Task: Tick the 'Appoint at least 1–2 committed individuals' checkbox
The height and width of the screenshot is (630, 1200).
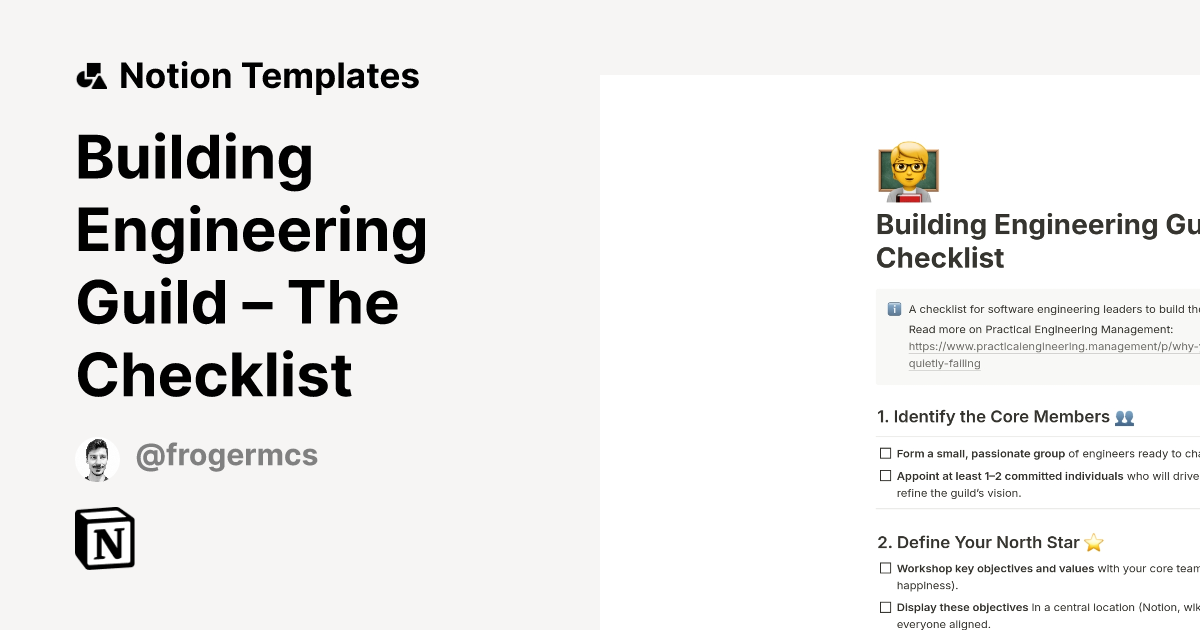Action: 885,475
